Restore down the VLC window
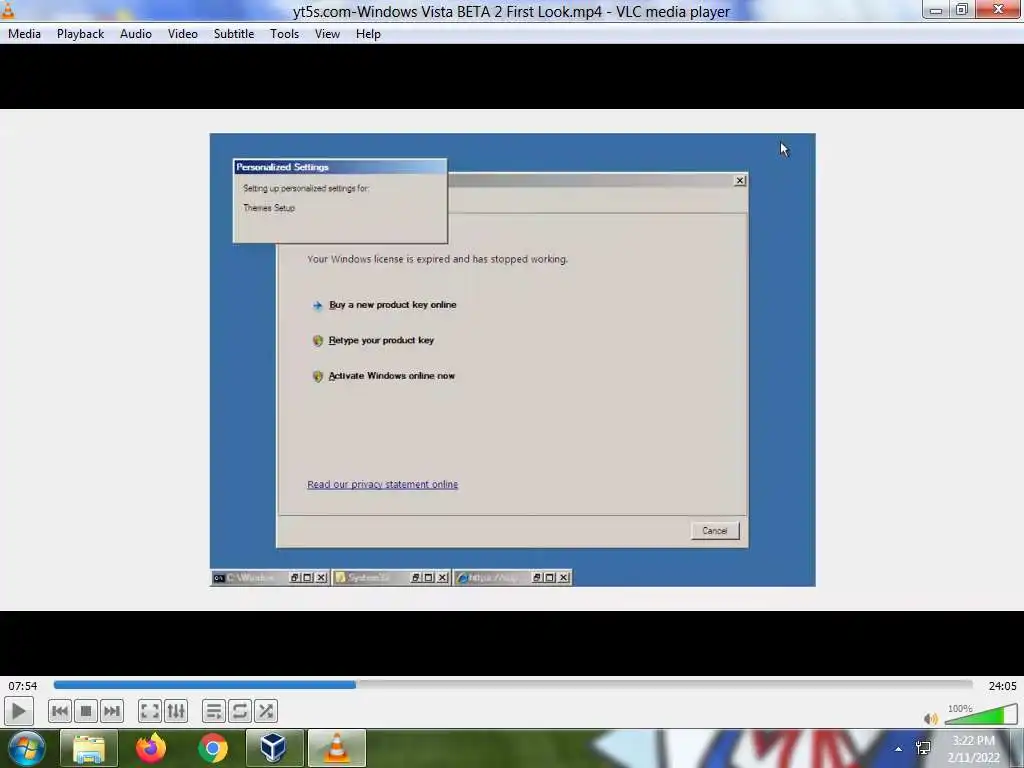1024x768 pixels. tap(962, 10)
